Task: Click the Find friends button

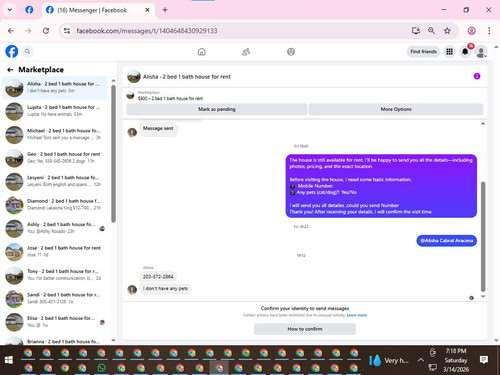Action: click(x=423, y=52)
